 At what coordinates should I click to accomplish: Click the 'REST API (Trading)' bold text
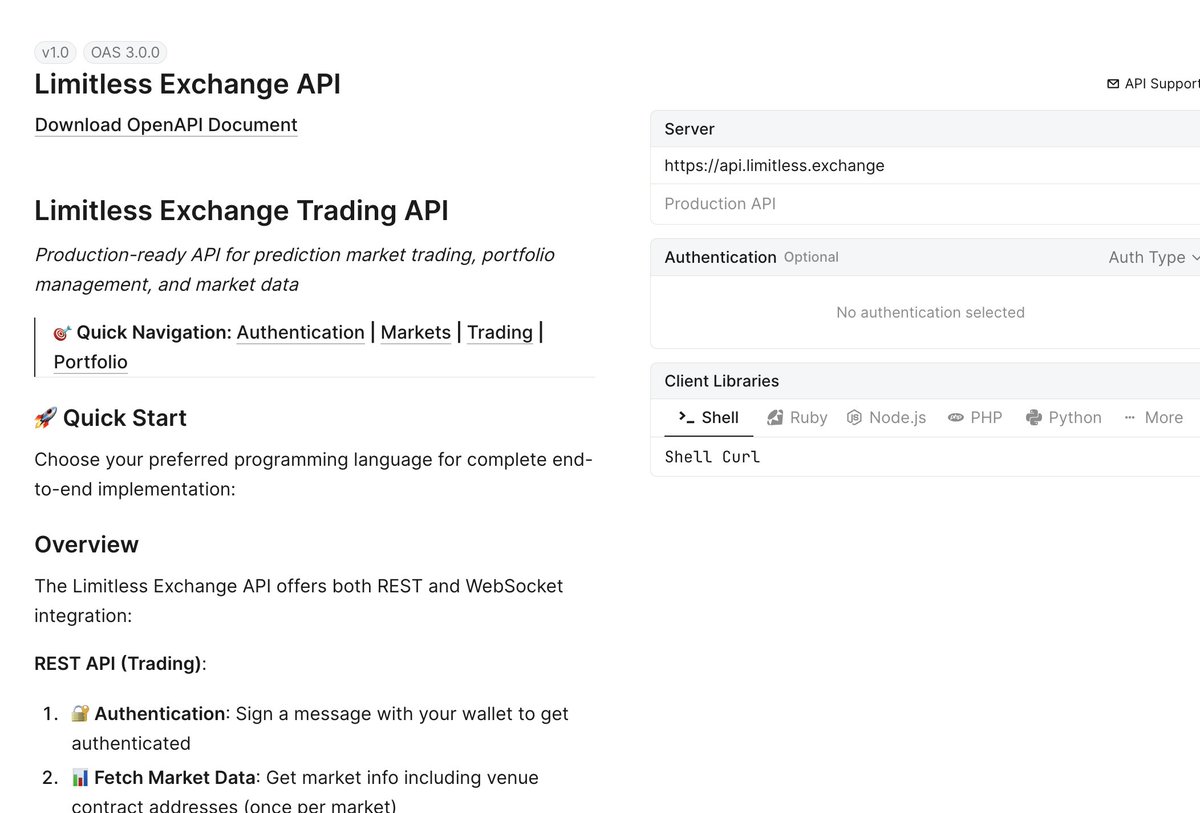click(x=118, y=664)
